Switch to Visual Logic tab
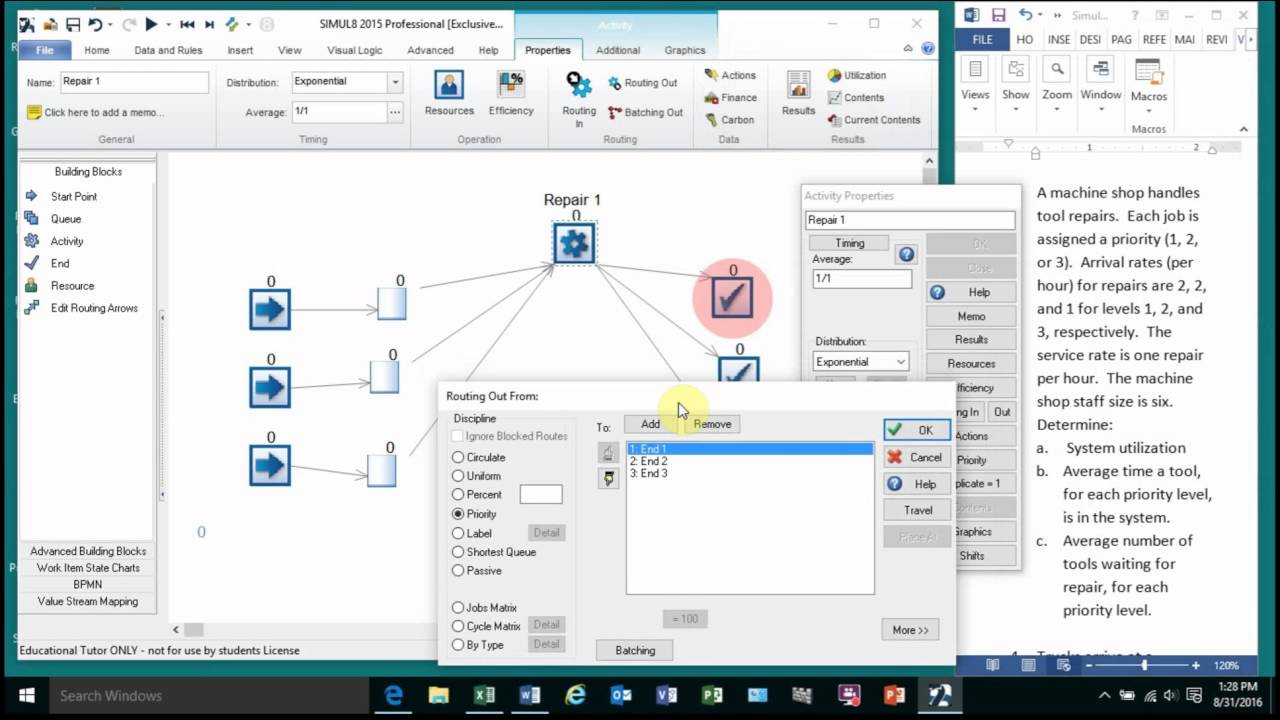The width and height of the screenshot is (1280, 720). [354, 50]
